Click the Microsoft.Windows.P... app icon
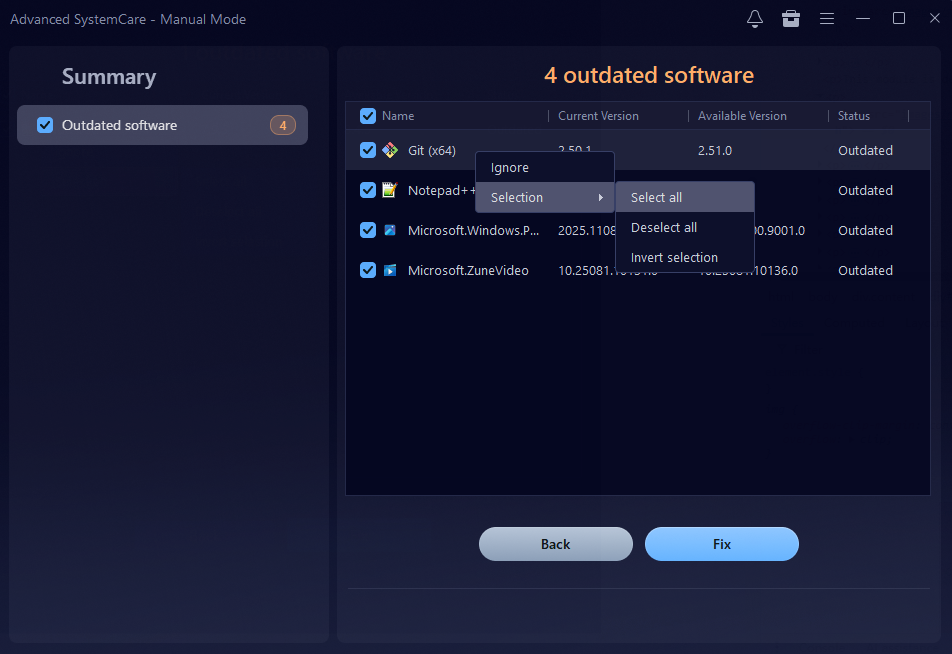Screen dimensions: 952x654 (x=390, y=230)
